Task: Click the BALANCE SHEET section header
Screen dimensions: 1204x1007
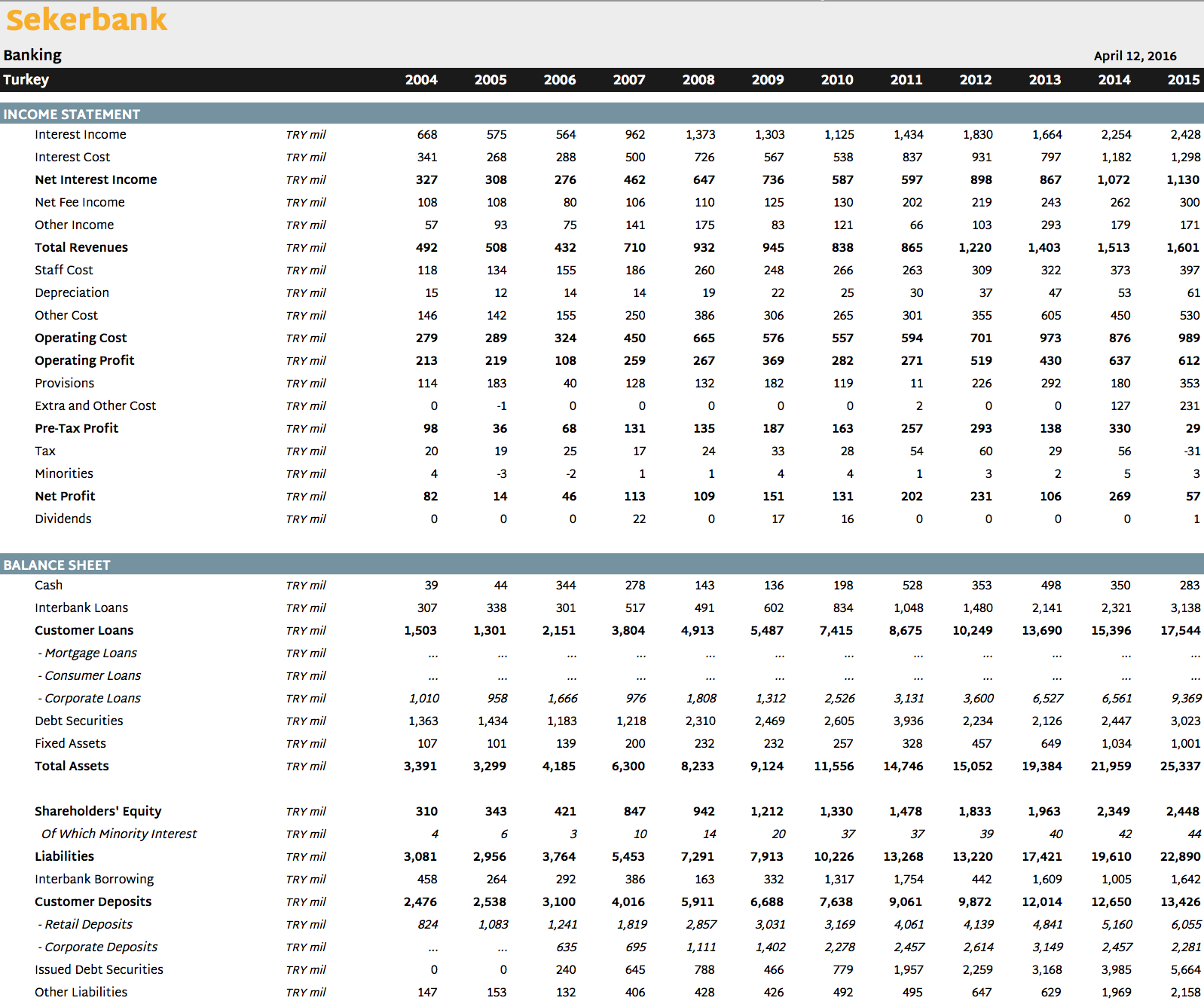Action: pyautogui.click(x=57, y=565)
